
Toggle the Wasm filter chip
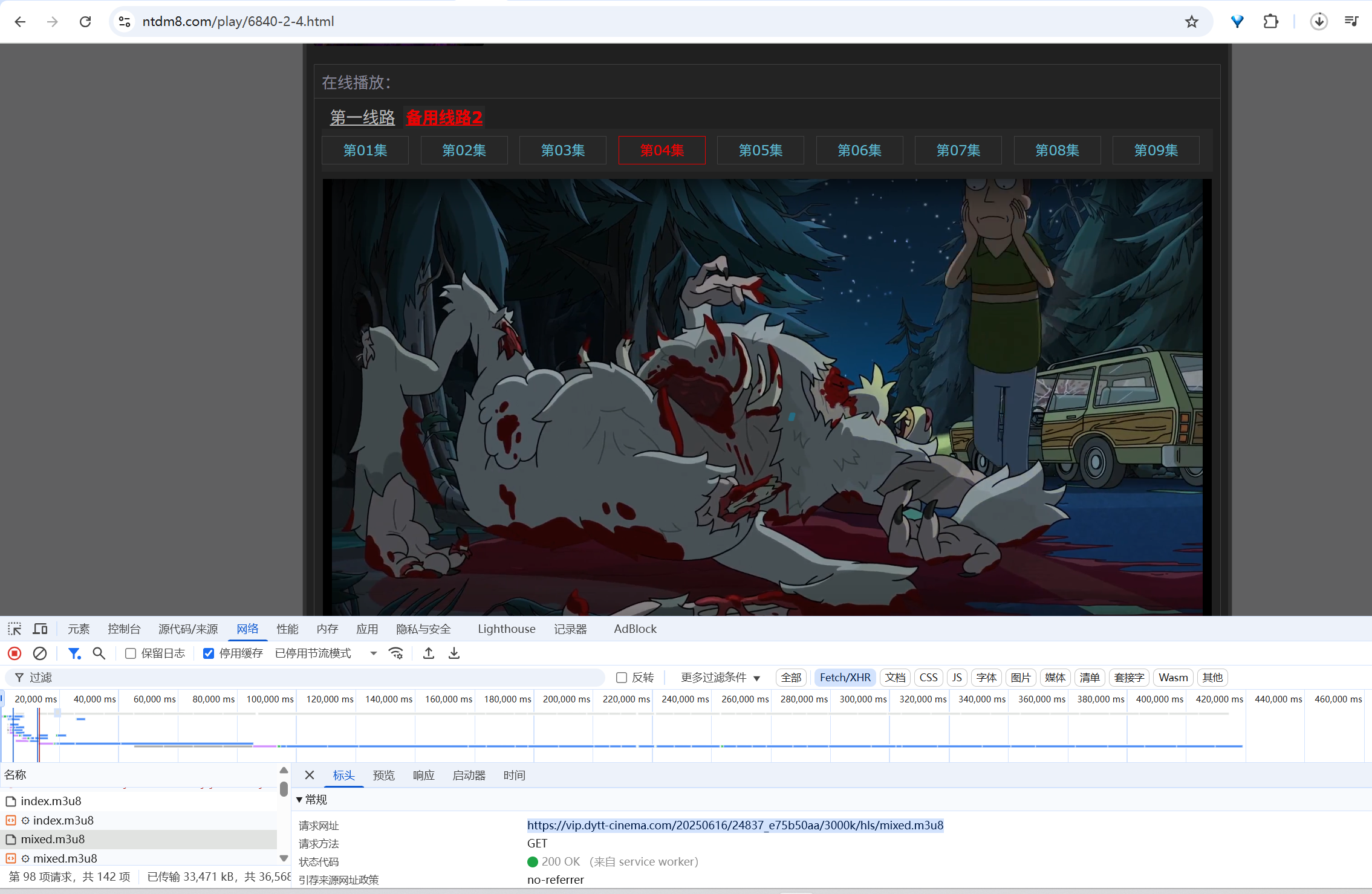tap(1173, 678)
